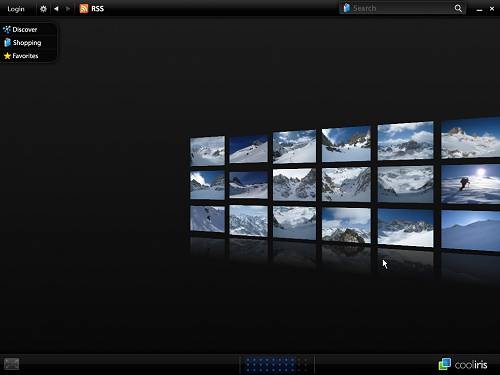Viewport: 500px width, 375px height.
Task: Click the magnifying glass search icon
Action: [458, 8]
